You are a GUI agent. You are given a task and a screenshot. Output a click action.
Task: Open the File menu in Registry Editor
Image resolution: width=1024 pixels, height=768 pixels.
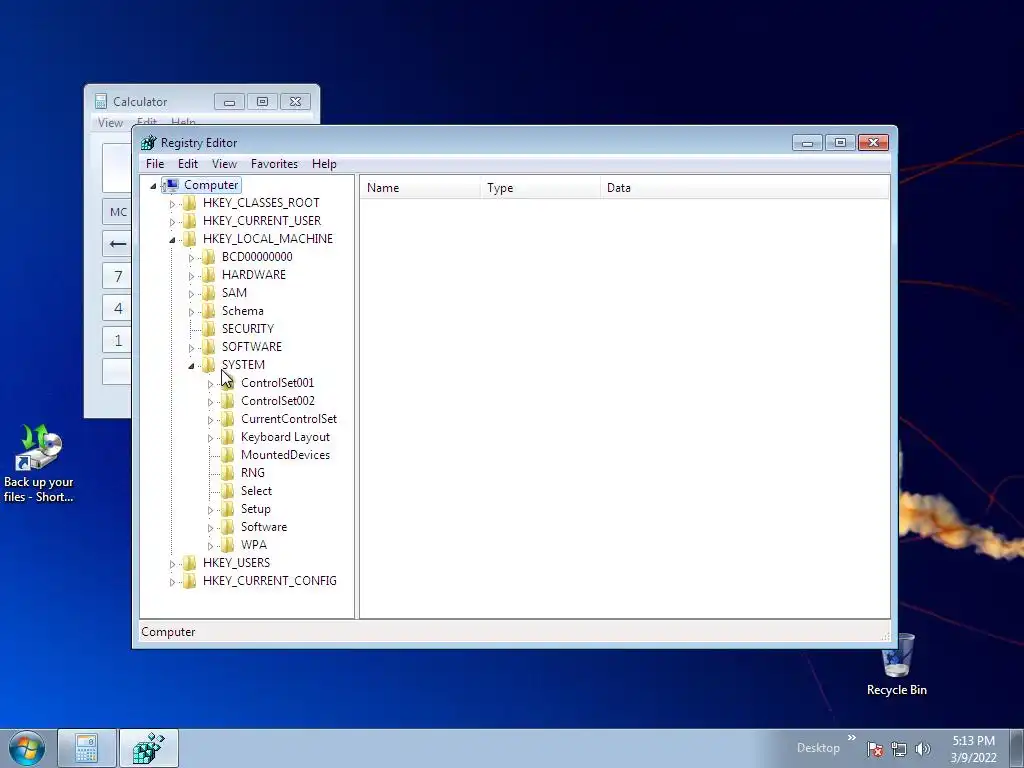click(x=155, y=164)
